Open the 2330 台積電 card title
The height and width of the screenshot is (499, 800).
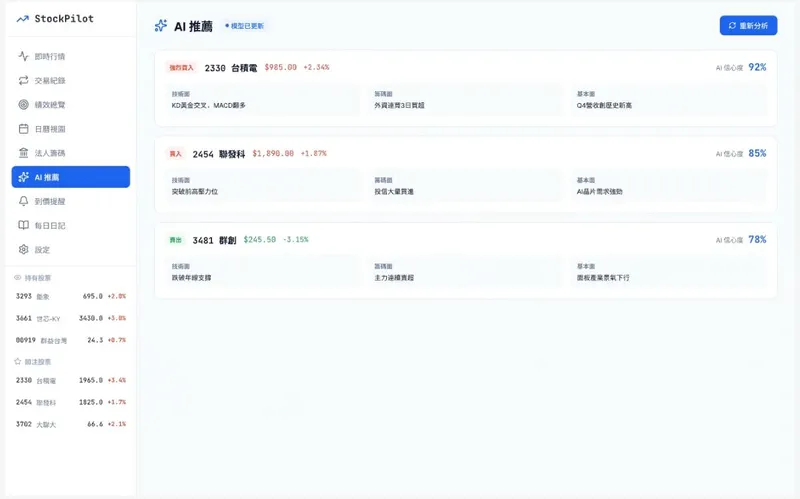tap(231, 68)
